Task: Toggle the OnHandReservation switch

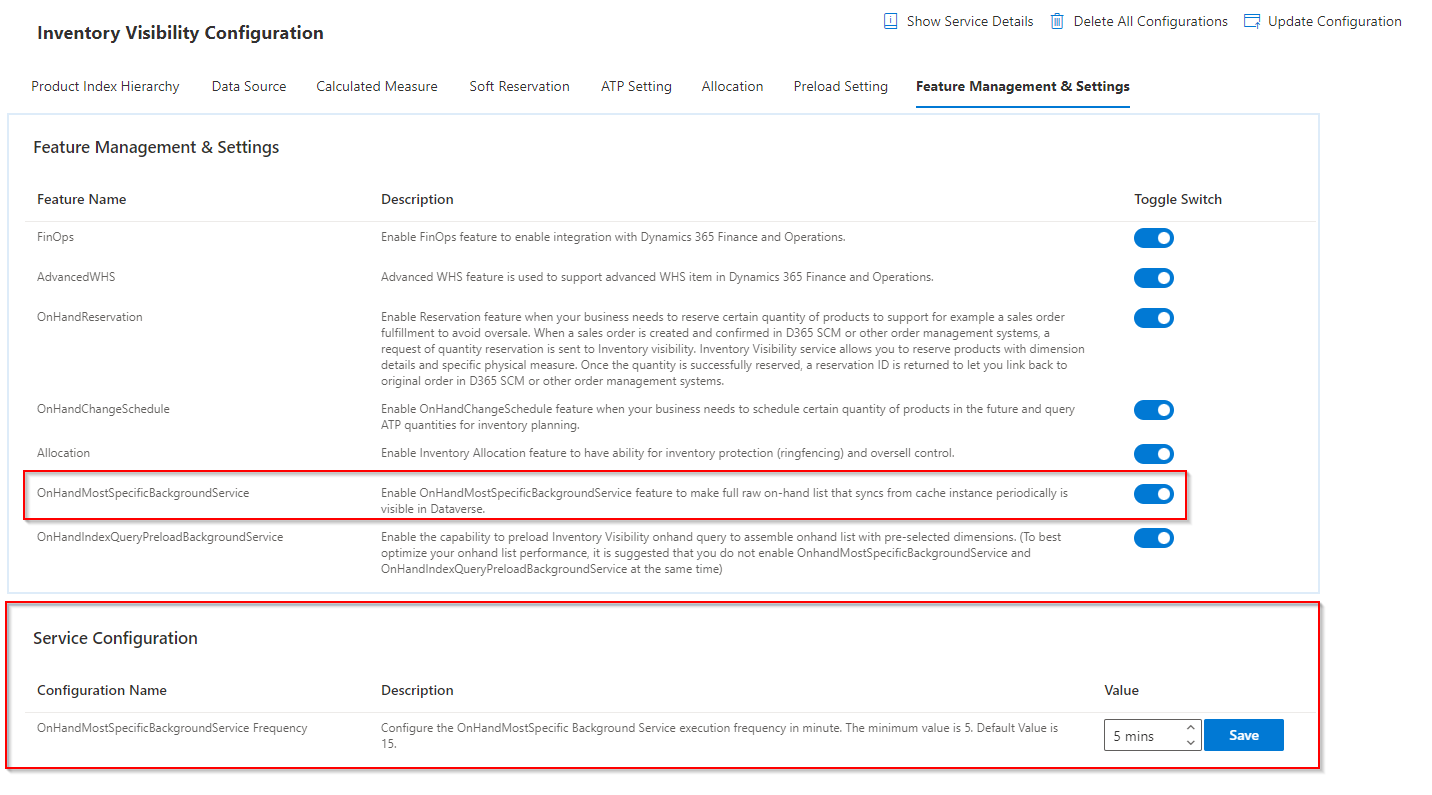Action: tap(1153, 318)
